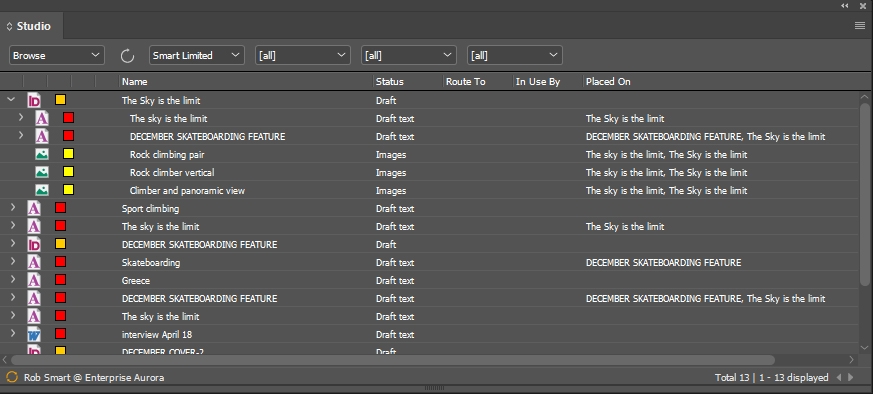This screenshot has width=873, height=394.
Task: Collapse the panel with the double-arrow icon
Action: coord(845,5)
